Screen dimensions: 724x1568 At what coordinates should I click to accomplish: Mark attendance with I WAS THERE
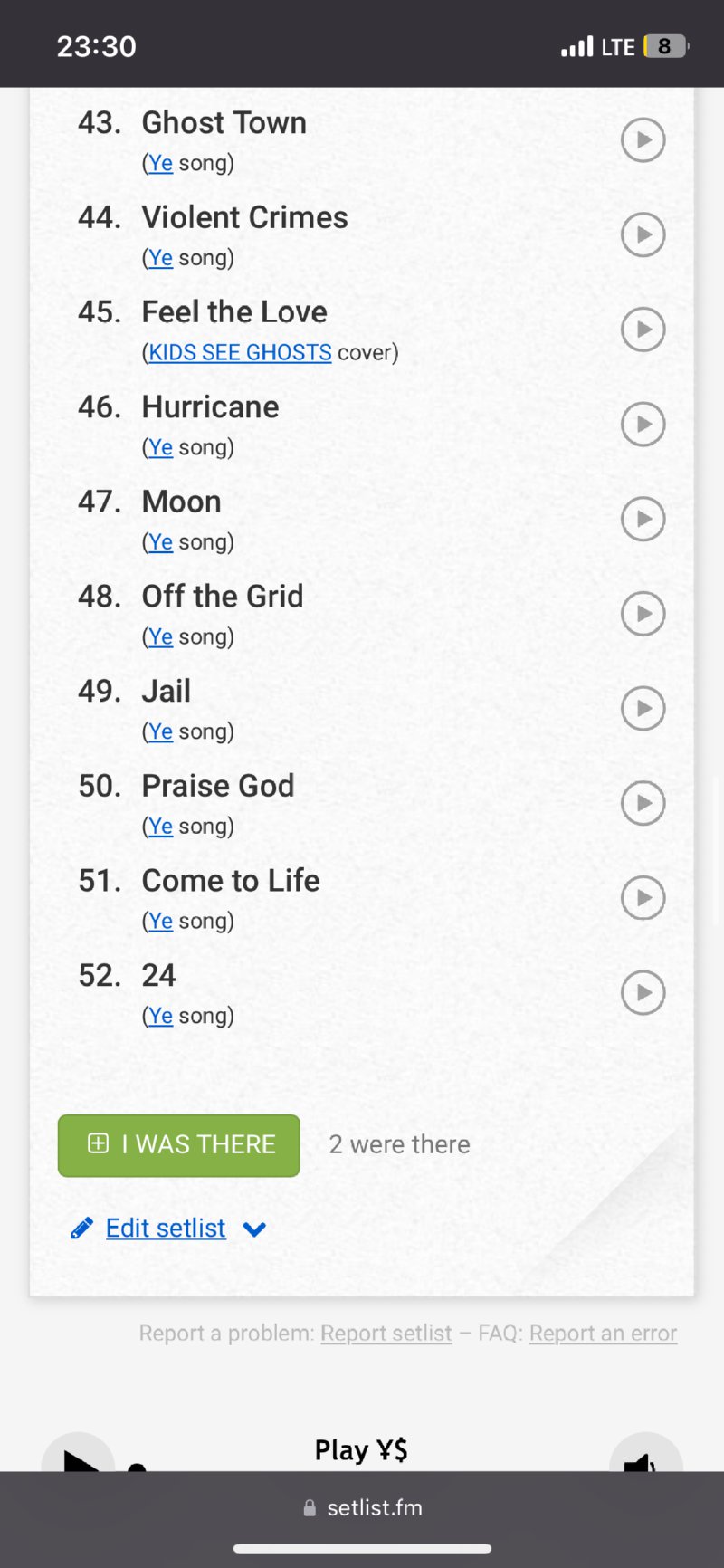click(x=179, y=1145)
